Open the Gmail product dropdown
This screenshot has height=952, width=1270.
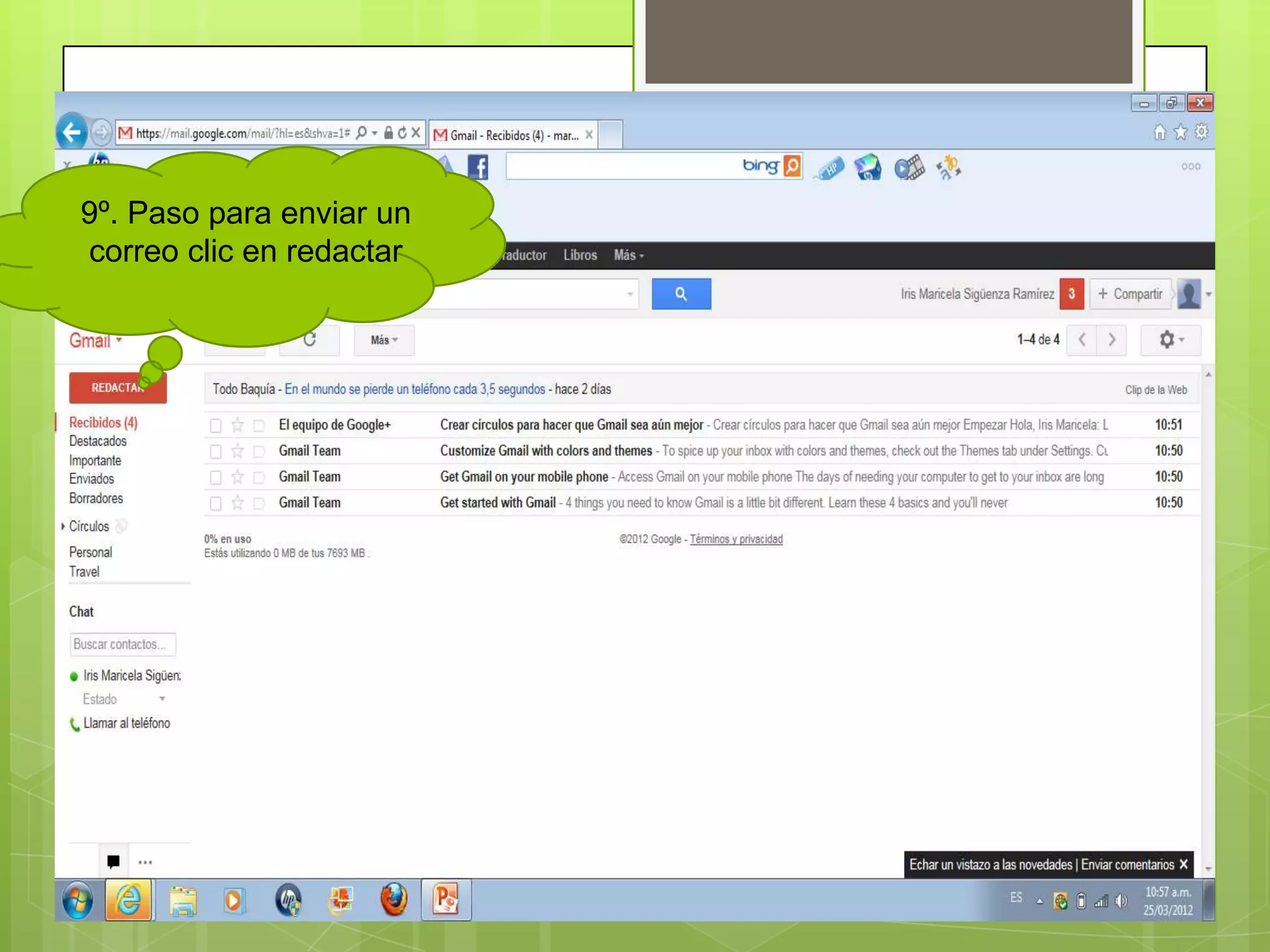point(95,340)
